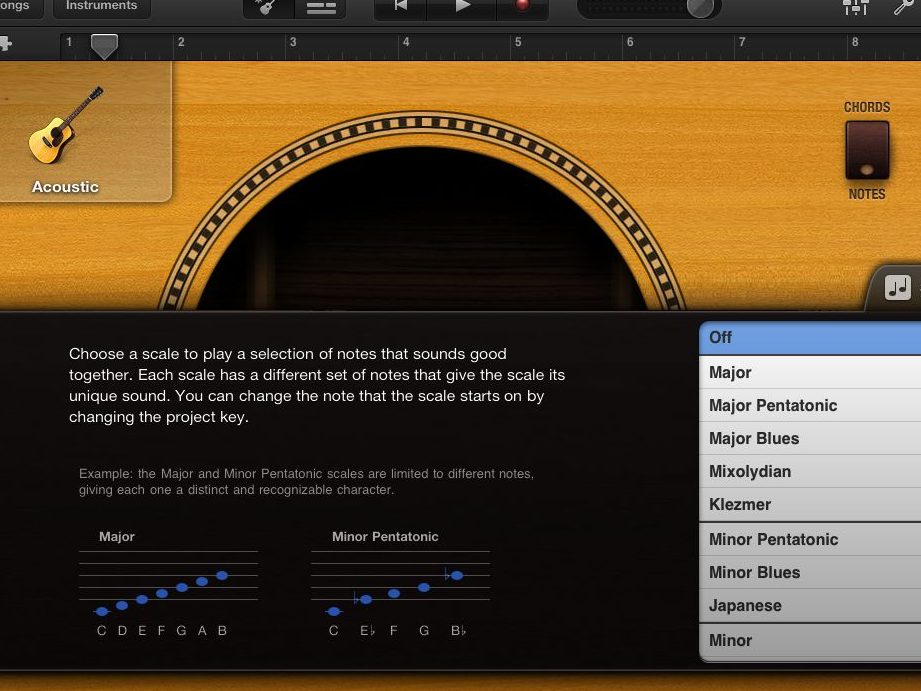Tap the plus icon left of the measure ruler
Screen dimensions: 921x691
click(x=8, y=43)
